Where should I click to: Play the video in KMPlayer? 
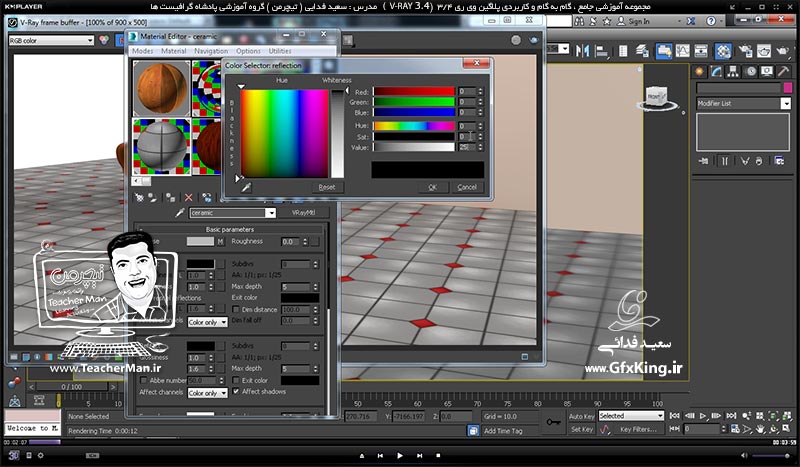pos(399,456)
